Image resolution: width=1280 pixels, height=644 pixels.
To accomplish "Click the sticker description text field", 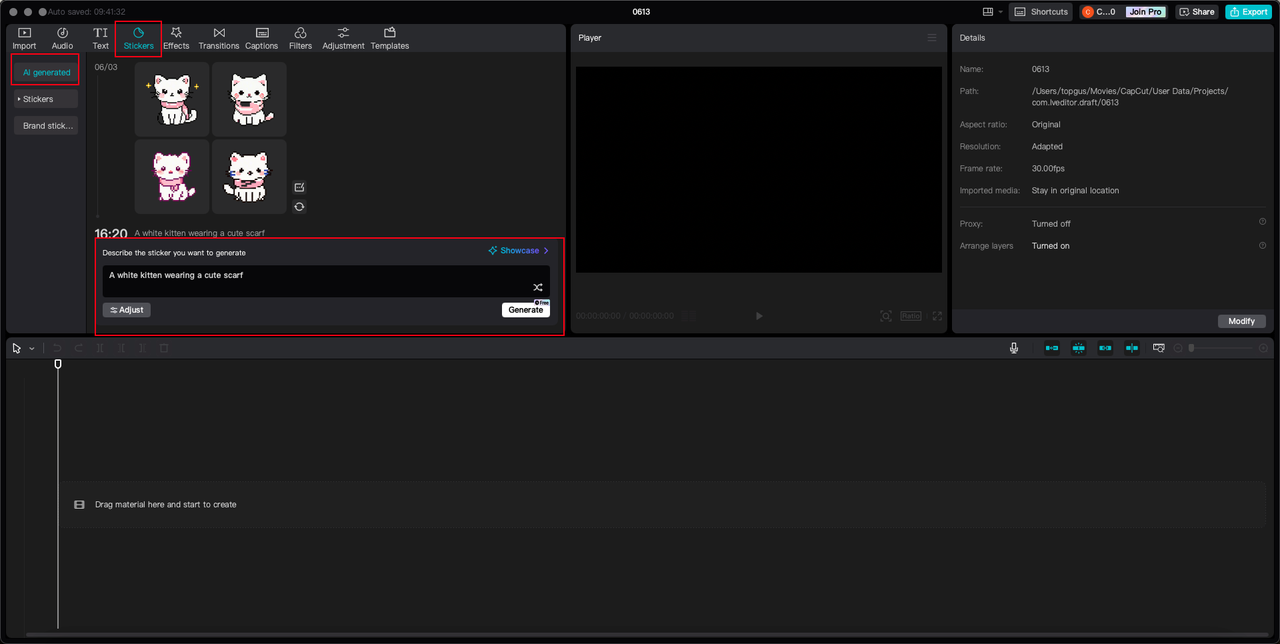I will click(x=326, y=281).
